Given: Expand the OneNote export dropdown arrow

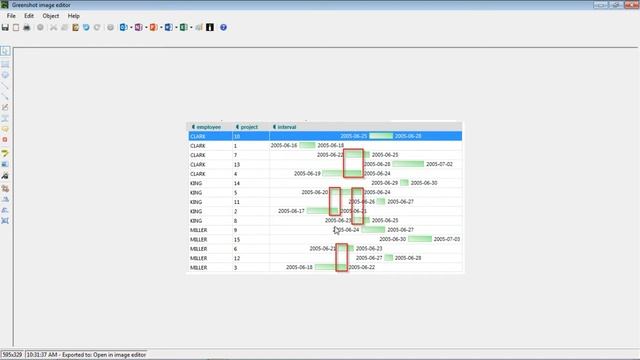Looking at the screenshot, I should (x=146, y=27).
